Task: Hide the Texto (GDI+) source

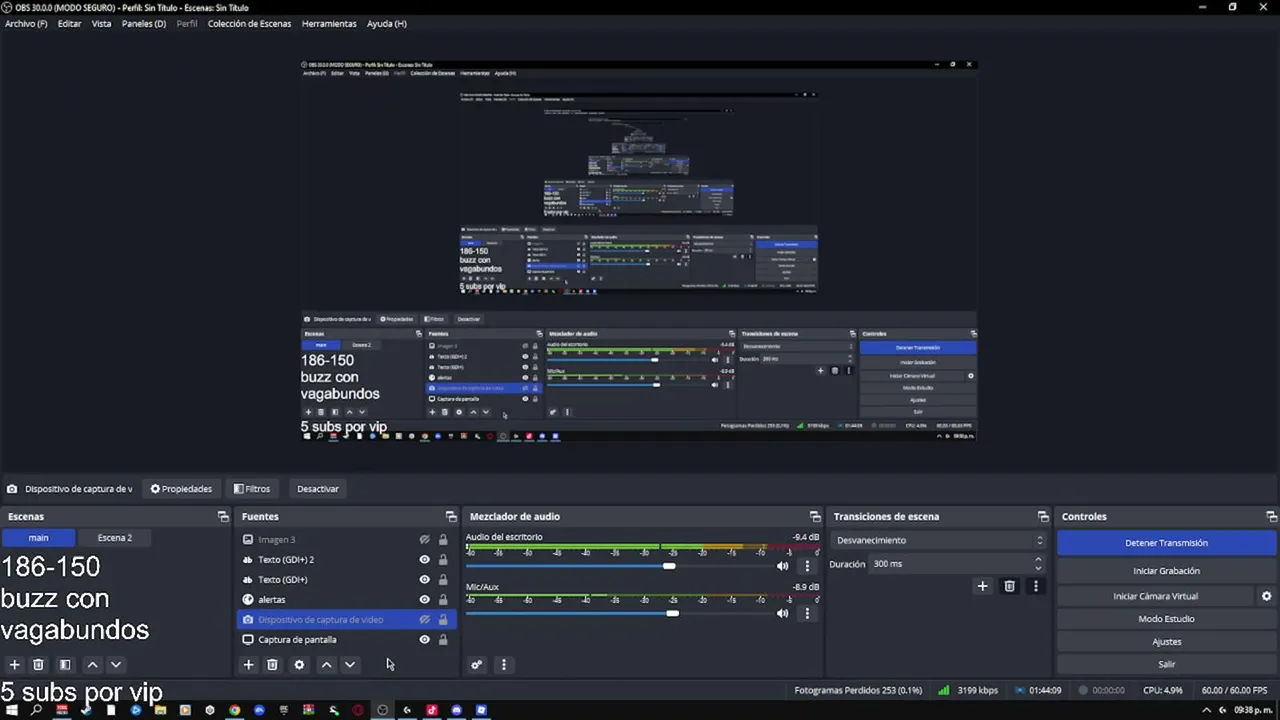Action: pos(424,579)
